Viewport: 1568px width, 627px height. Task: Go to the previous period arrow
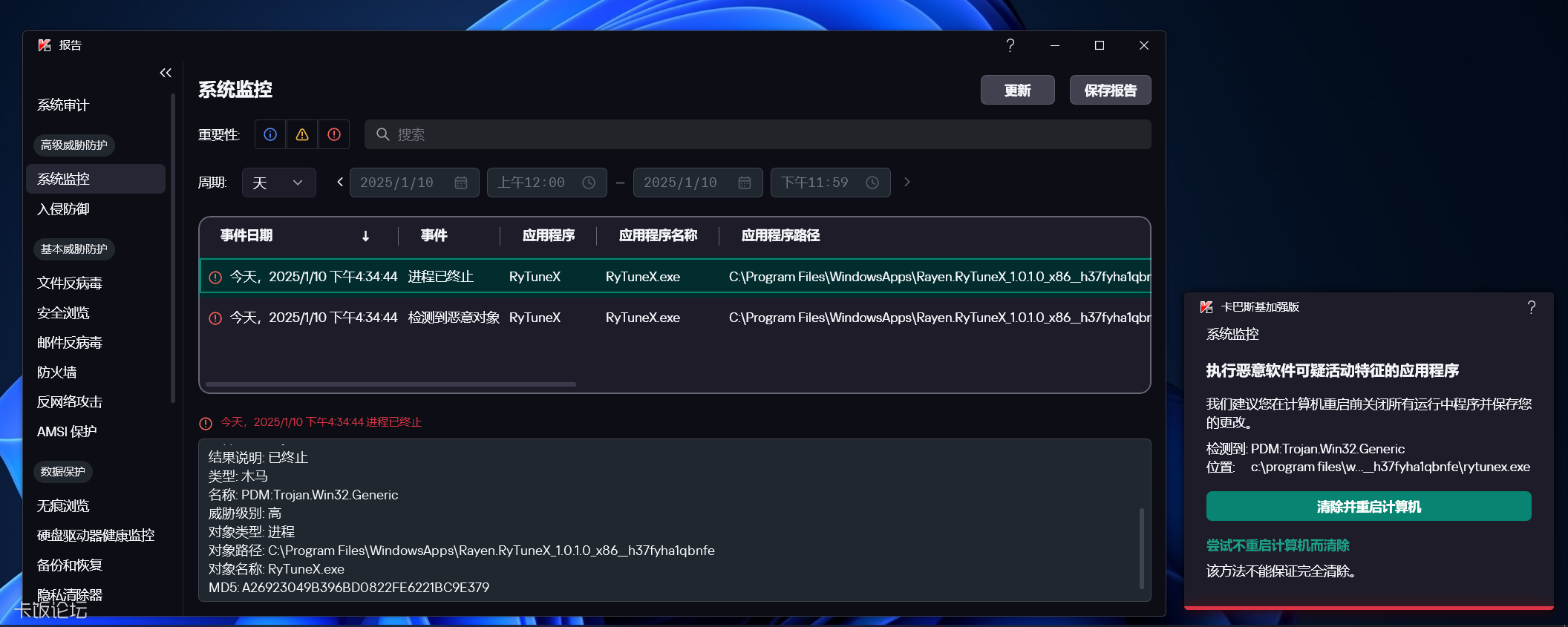(340, 182)
